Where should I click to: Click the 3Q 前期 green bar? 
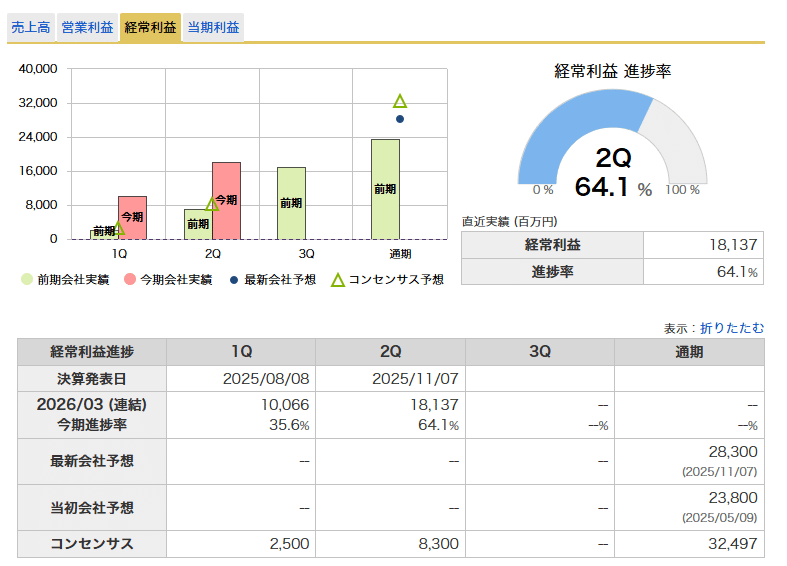click(291, 203)
